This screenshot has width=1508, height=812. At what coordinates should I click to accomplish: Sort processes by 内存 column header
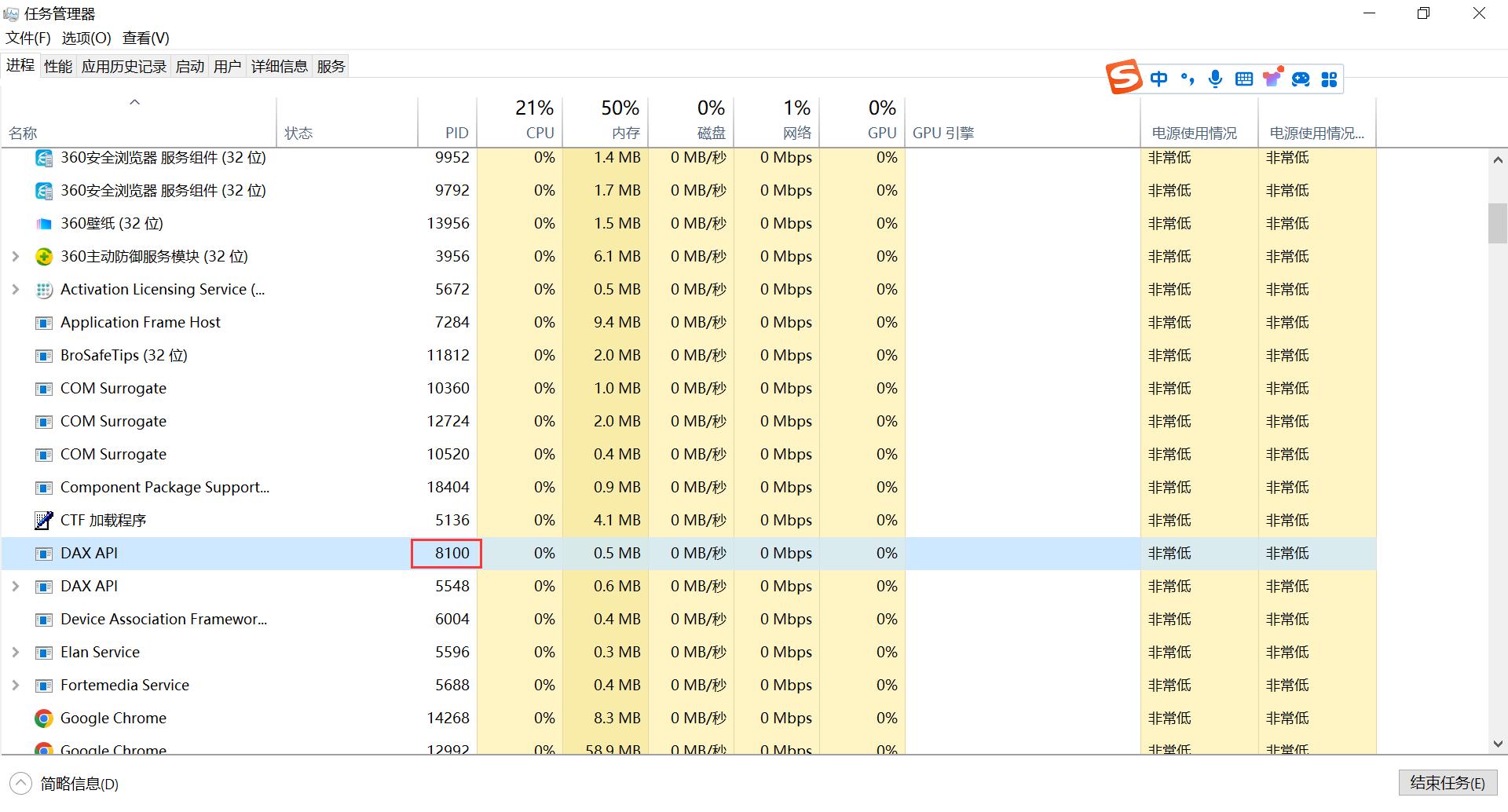coord(620,120)
